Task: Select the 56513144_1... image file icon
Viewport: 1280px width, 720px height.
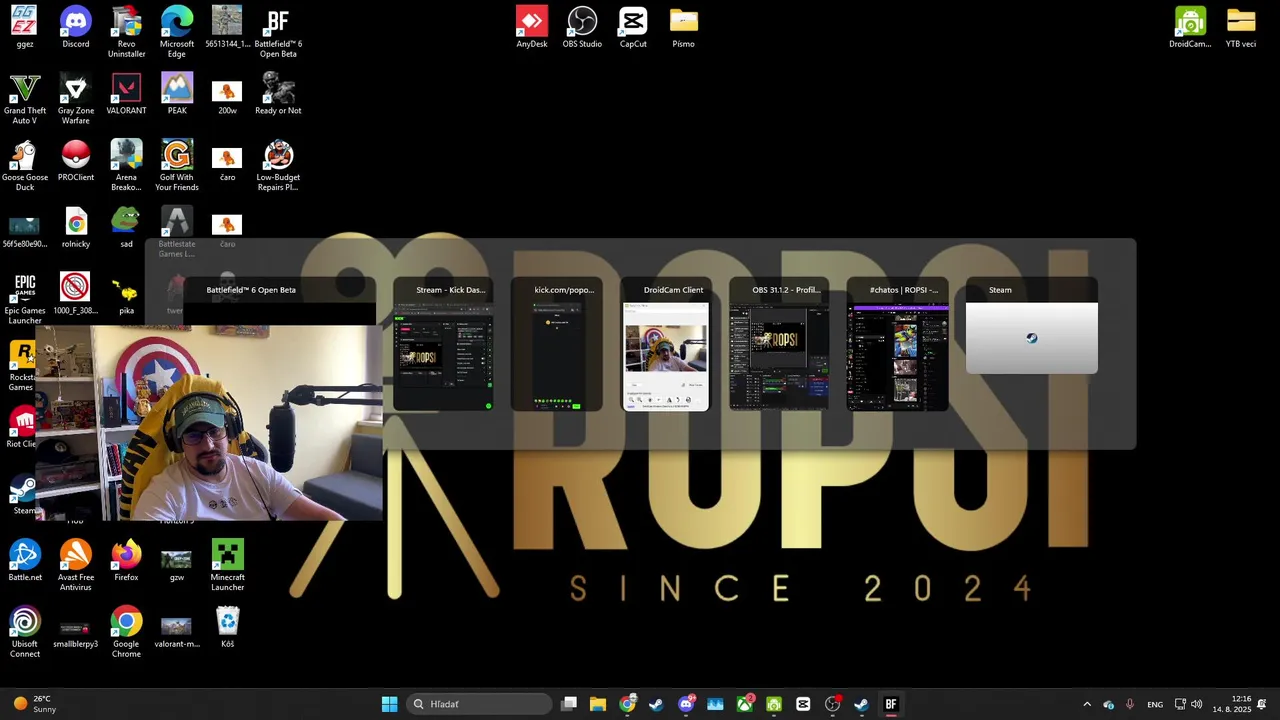Action: tap(227, 28)
